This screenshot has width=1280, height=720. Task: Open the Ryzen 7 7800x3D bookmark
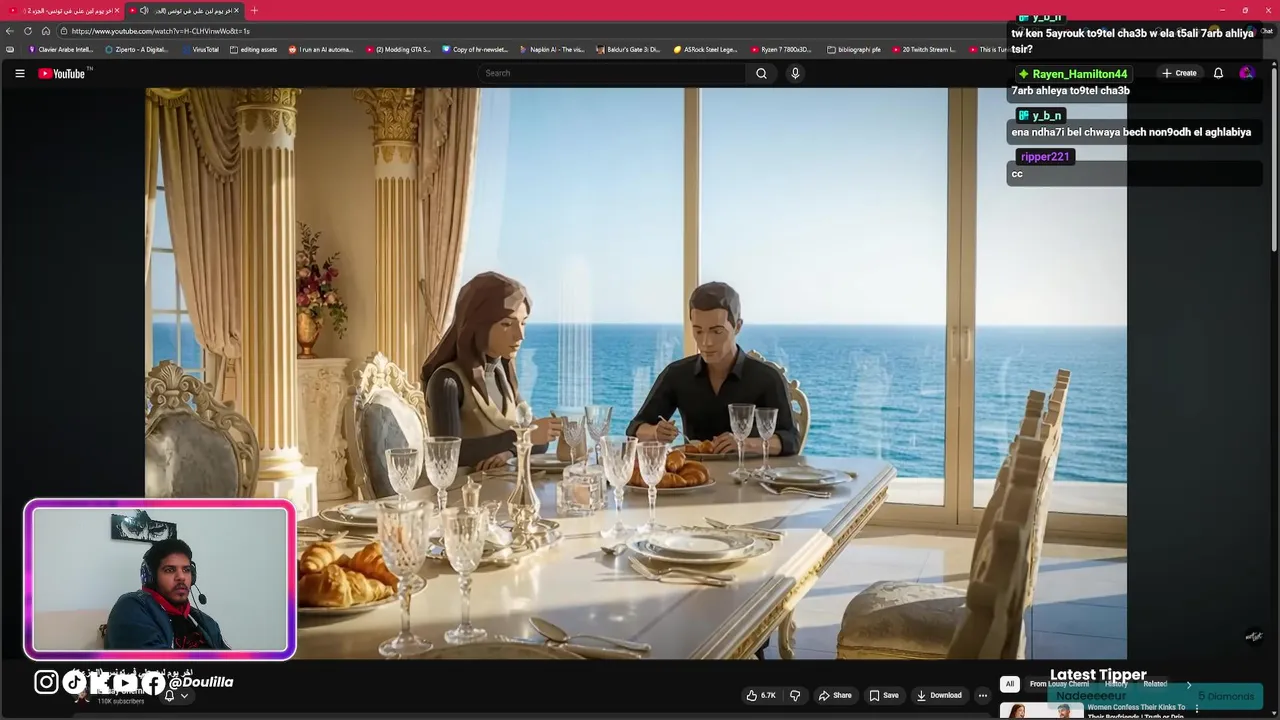(x=781, y=49)
